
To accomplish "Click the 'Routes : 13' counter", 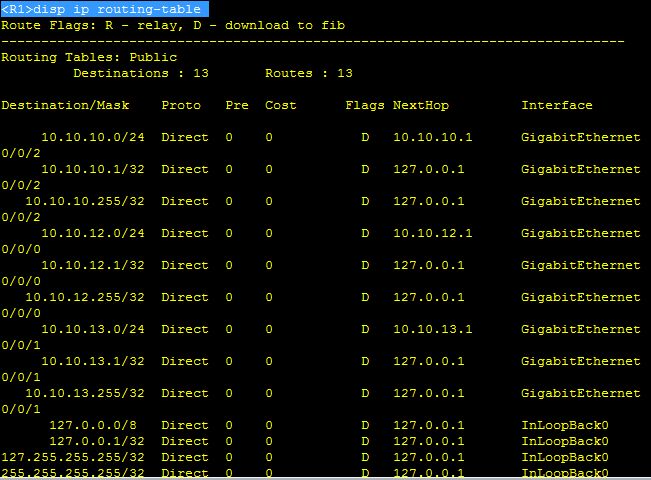I will 309,73.
